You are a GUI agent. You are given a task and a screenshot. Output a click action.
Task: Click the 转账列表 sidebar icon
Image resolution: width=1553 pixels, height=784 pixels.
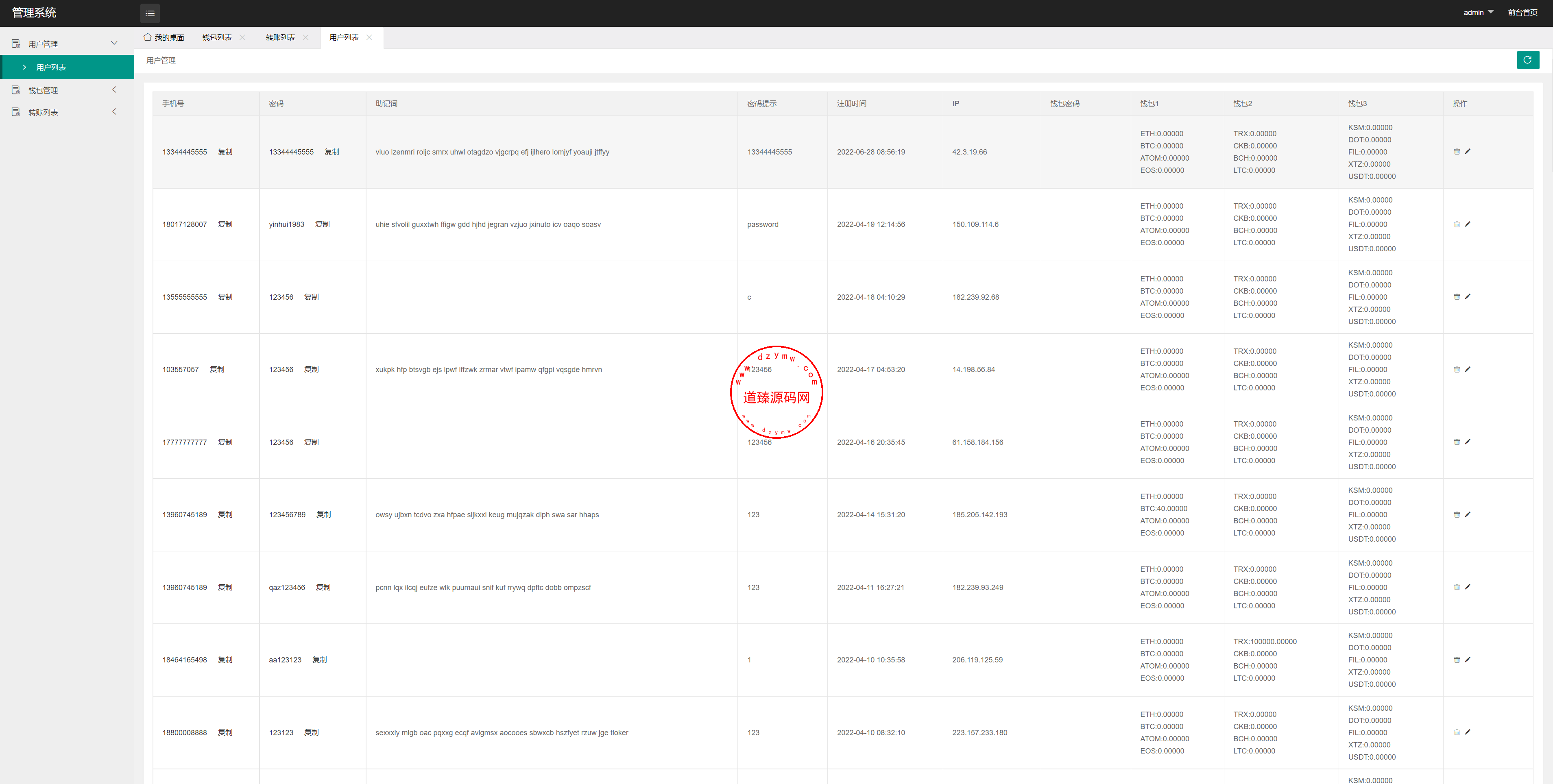[x=16, y=112]
